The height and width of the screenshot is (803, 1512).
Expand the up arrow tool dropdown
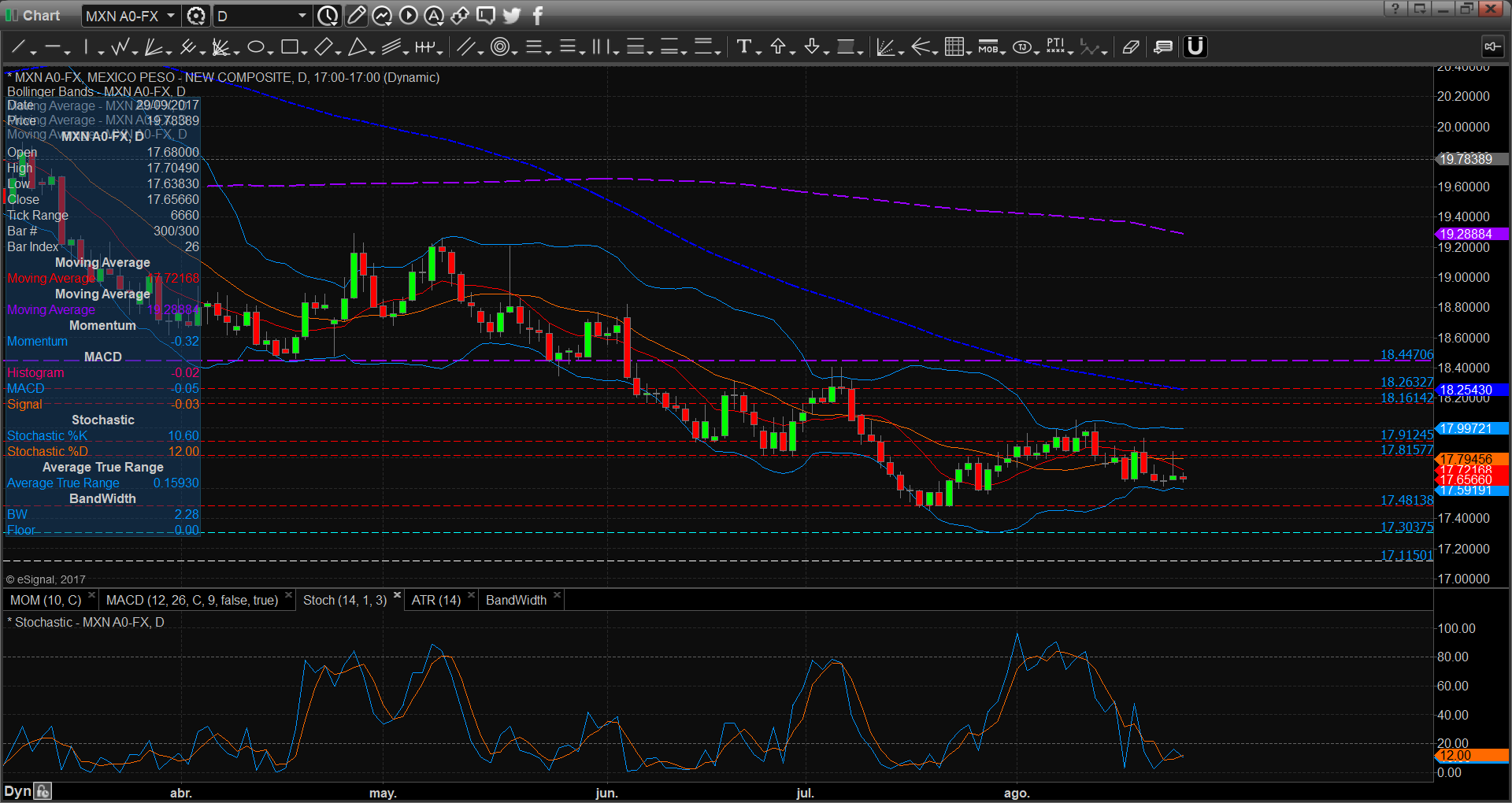(x=793, y=52)
